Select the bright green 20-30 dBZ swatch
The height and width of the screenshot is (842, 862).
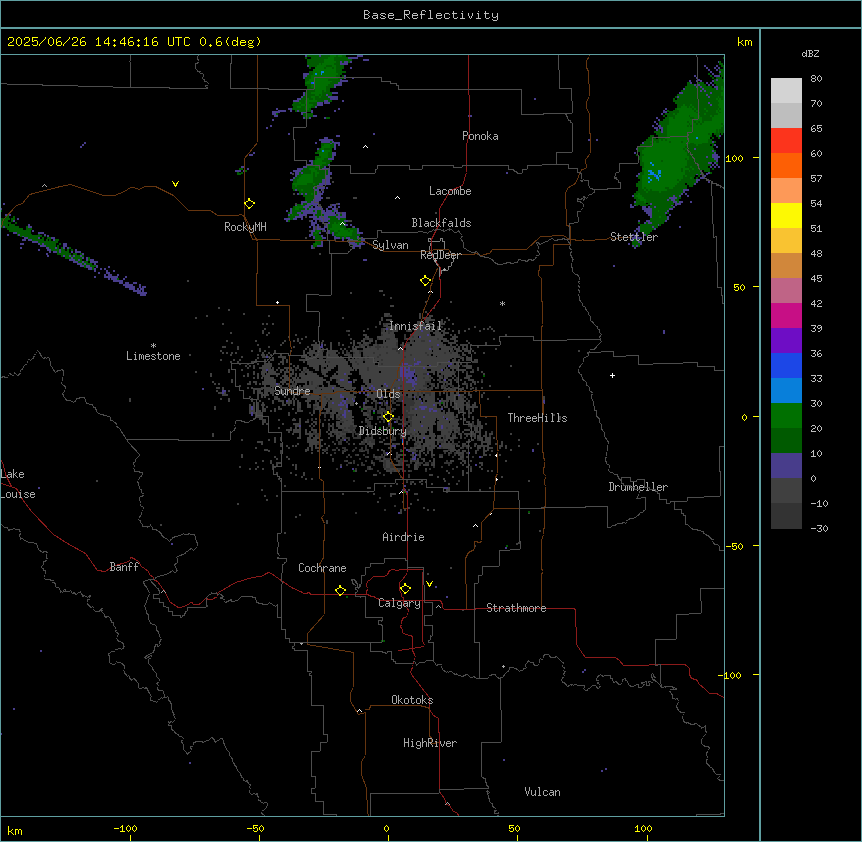(786, 416)
